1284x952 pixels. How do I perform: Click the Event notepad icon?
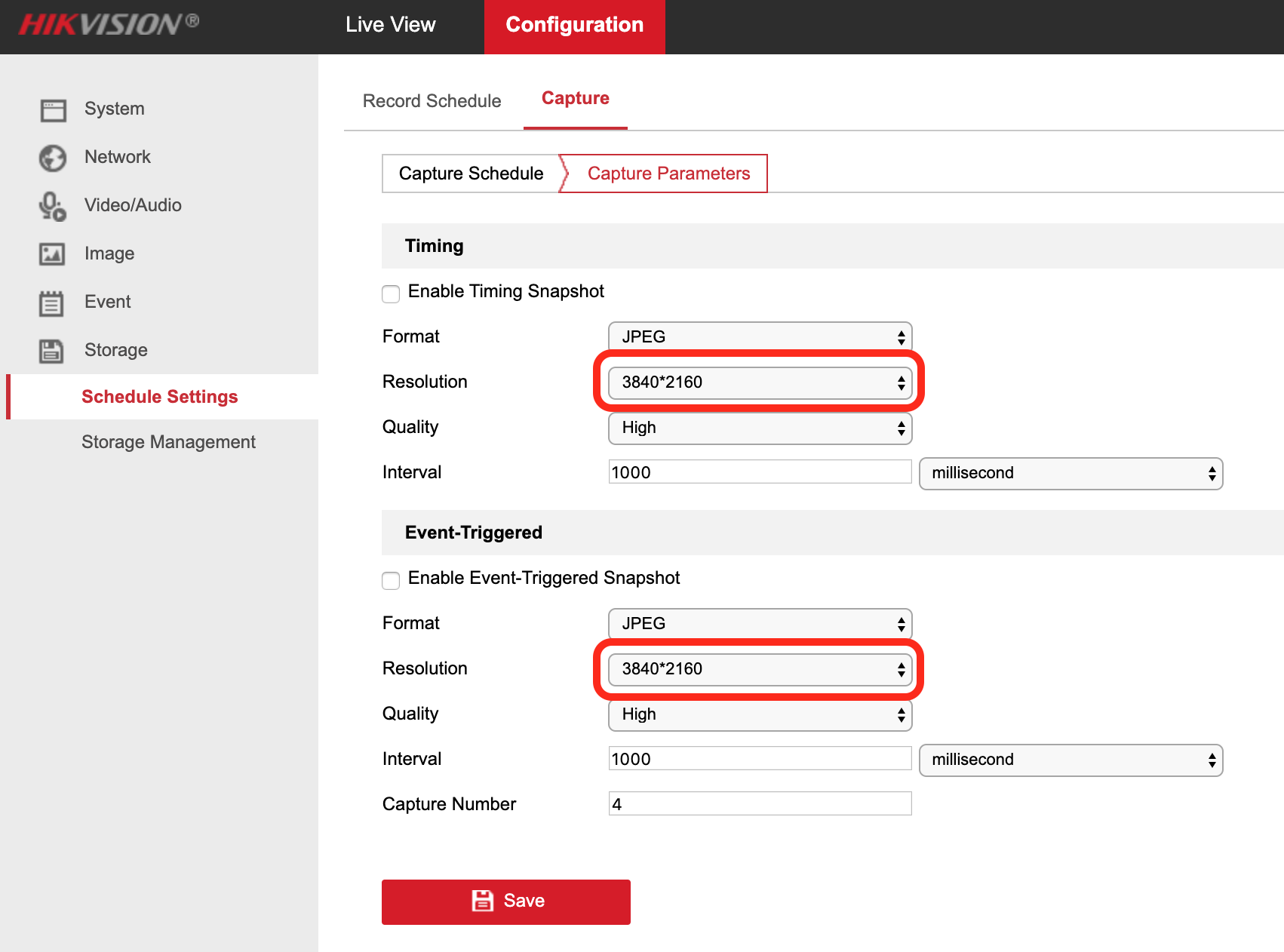(51, 303)
